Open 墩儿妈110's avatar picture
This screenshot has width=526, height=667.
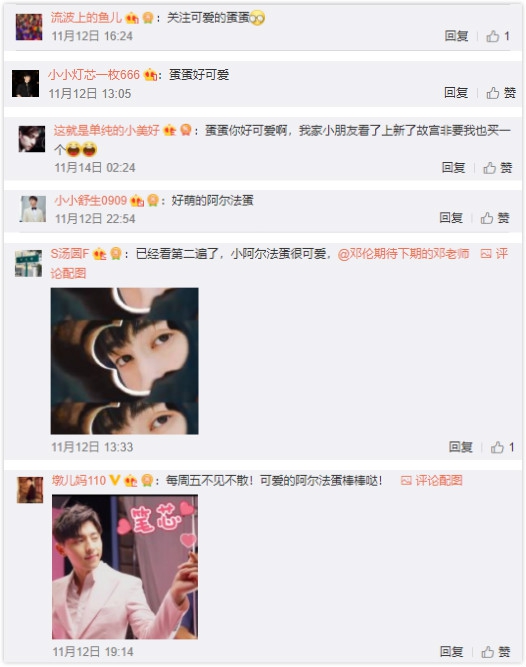30,490
